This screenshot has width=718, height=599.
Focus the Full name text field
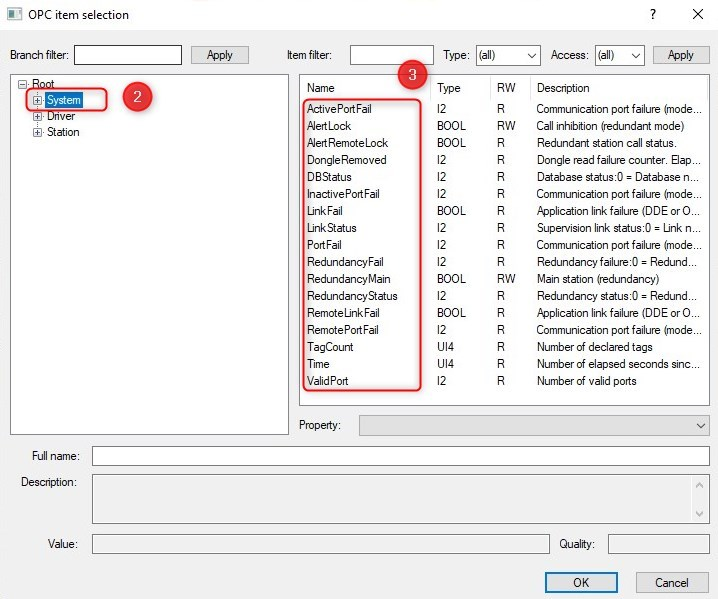point(400,456)
